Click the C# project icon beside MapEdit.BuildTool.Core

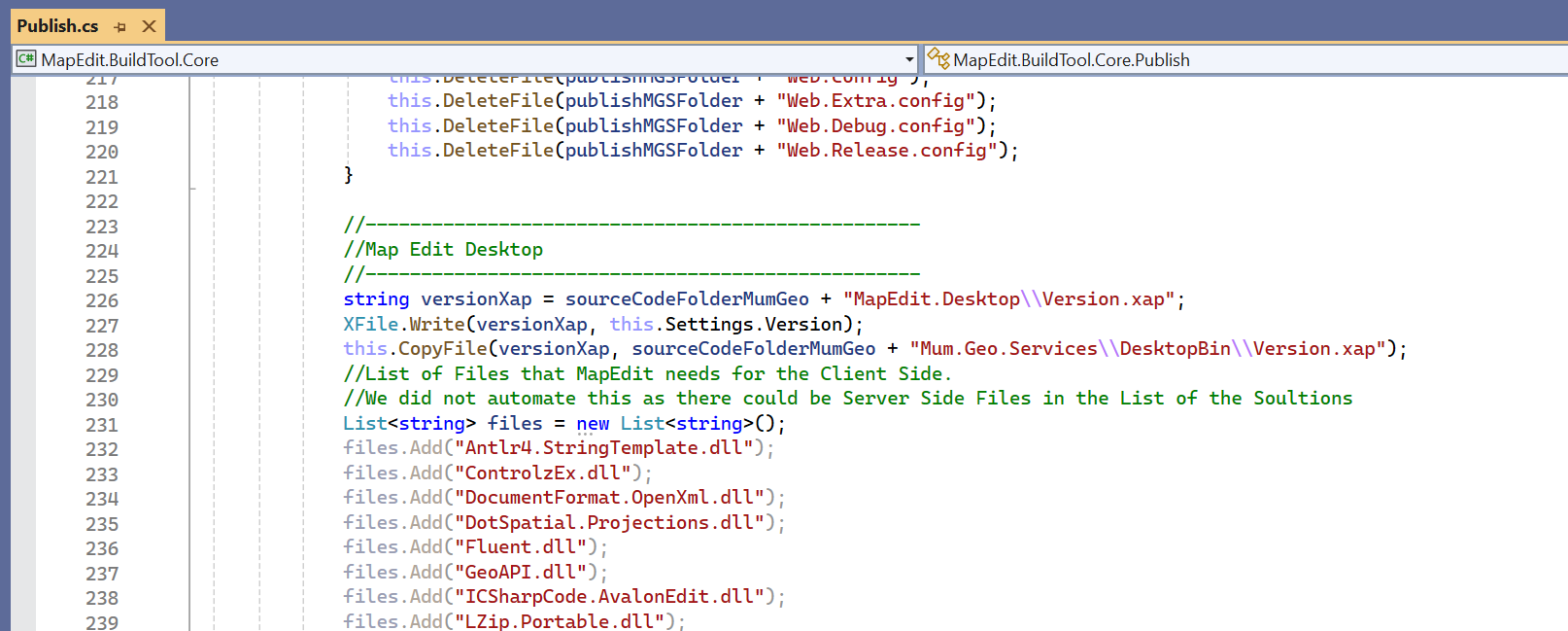click(26, 59)
